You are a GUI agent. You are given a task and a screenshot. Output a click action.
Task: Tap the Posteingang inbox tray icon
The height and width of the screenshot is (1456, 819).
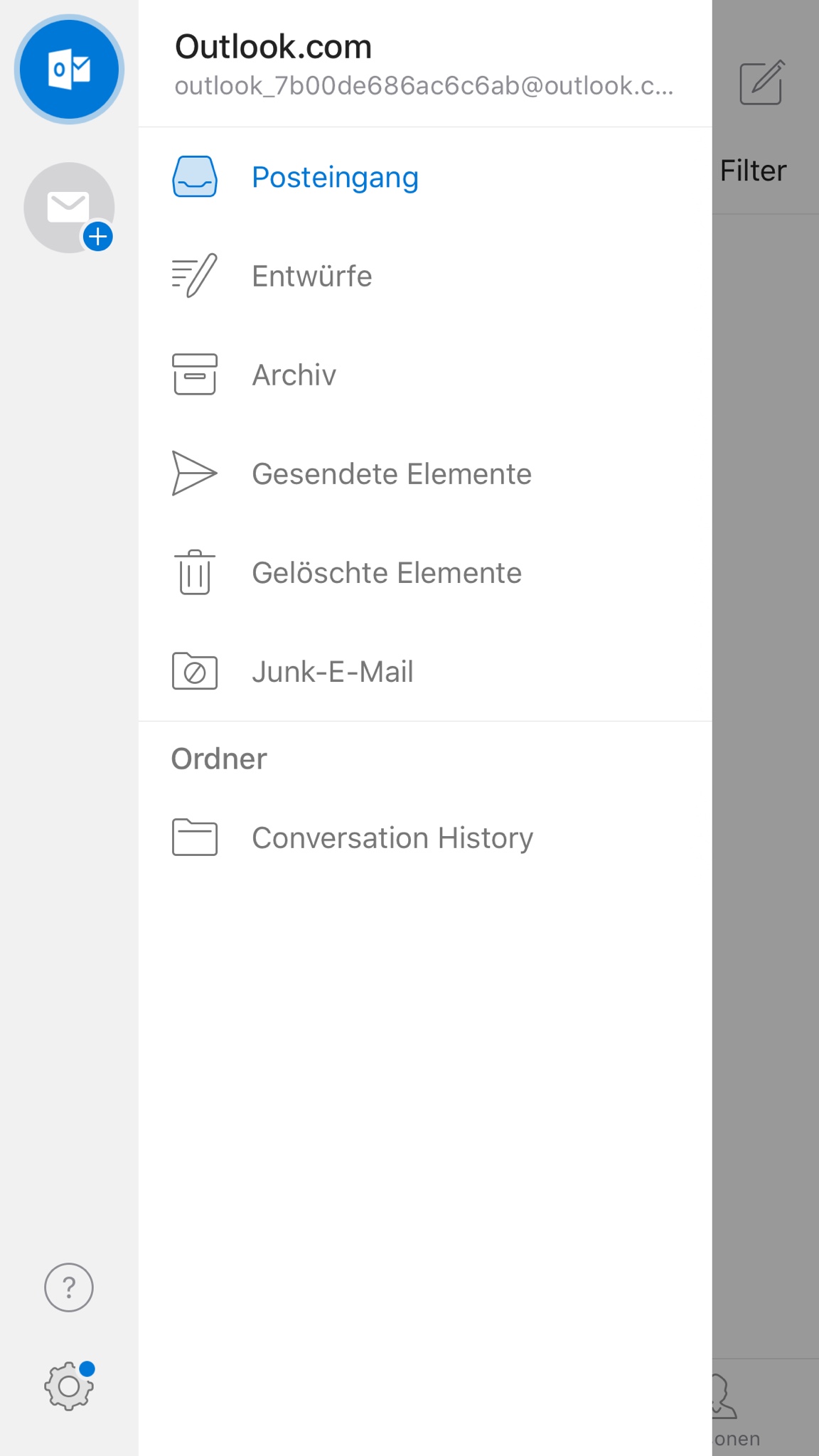194,177
